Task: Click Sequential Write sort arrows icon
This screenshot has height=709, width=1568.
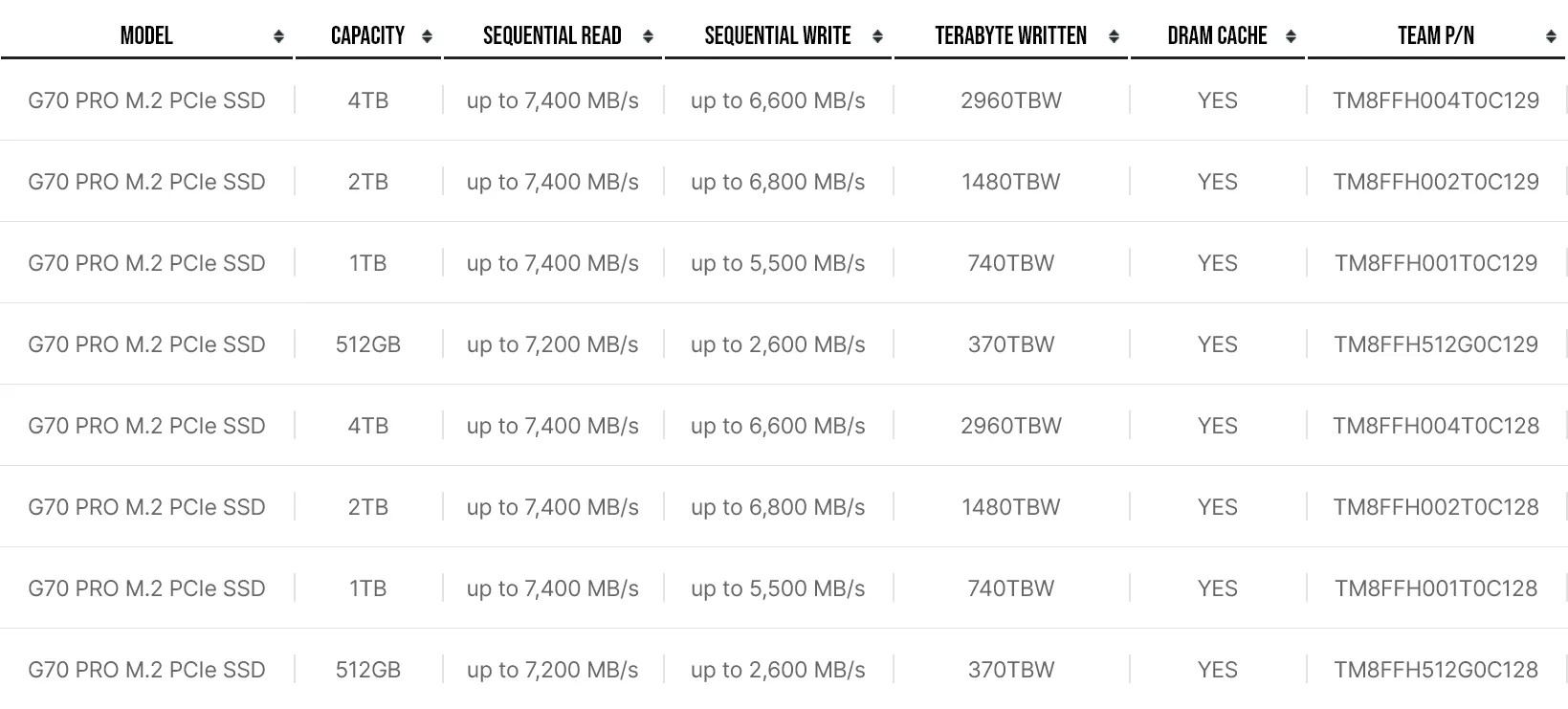Action: click(x=877, y=36)
